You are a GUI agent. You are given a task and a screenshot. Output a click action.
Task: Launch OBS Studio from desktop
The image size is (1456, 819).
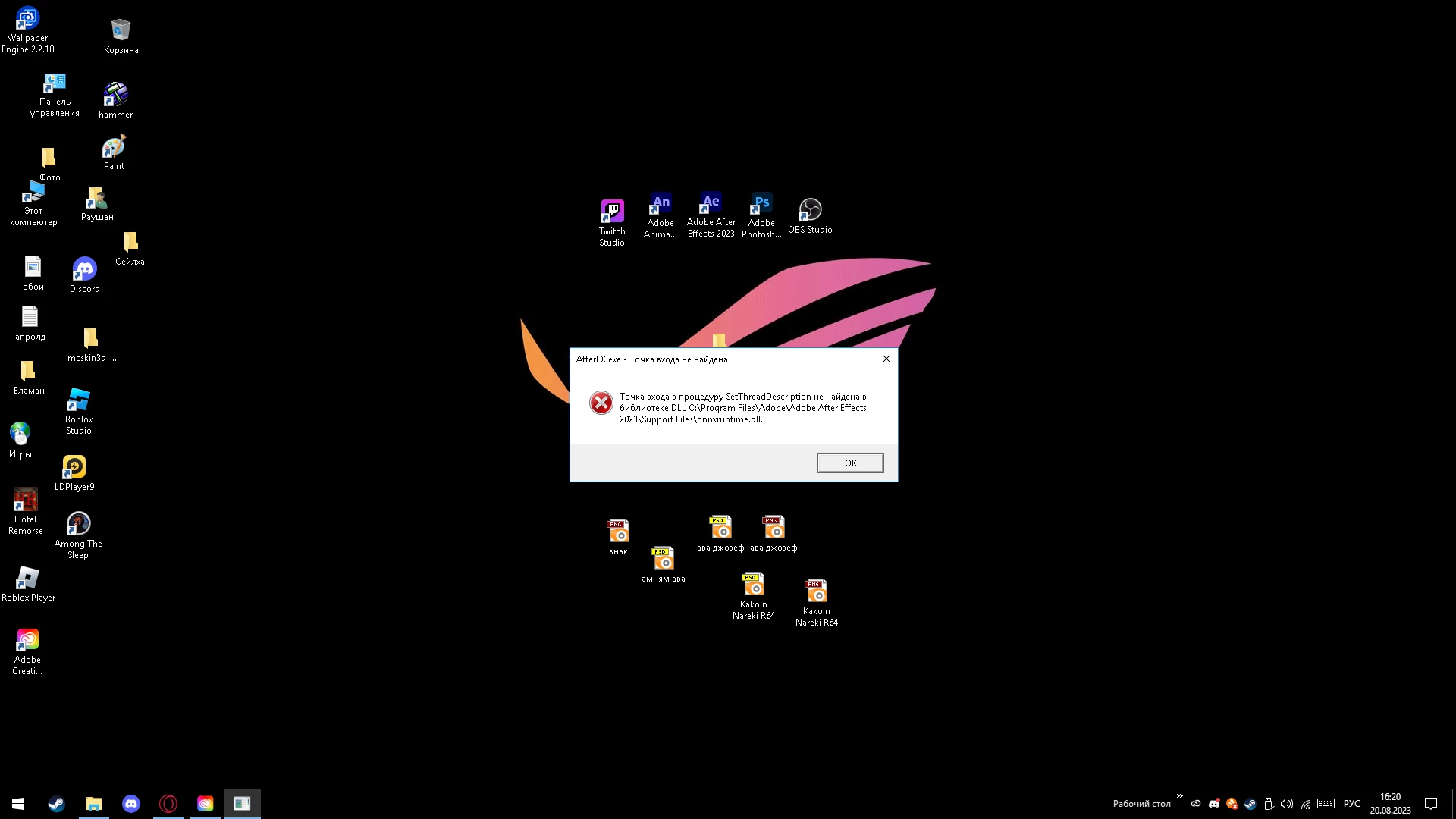810,215
